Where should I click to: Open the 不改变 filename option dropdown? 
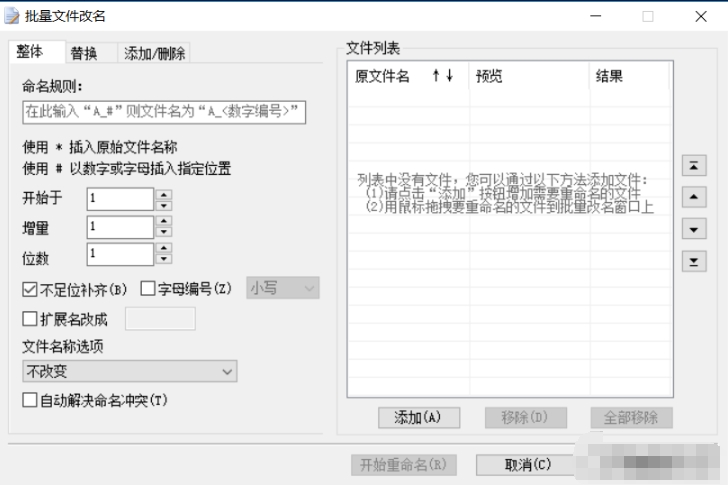pos(130,371)
